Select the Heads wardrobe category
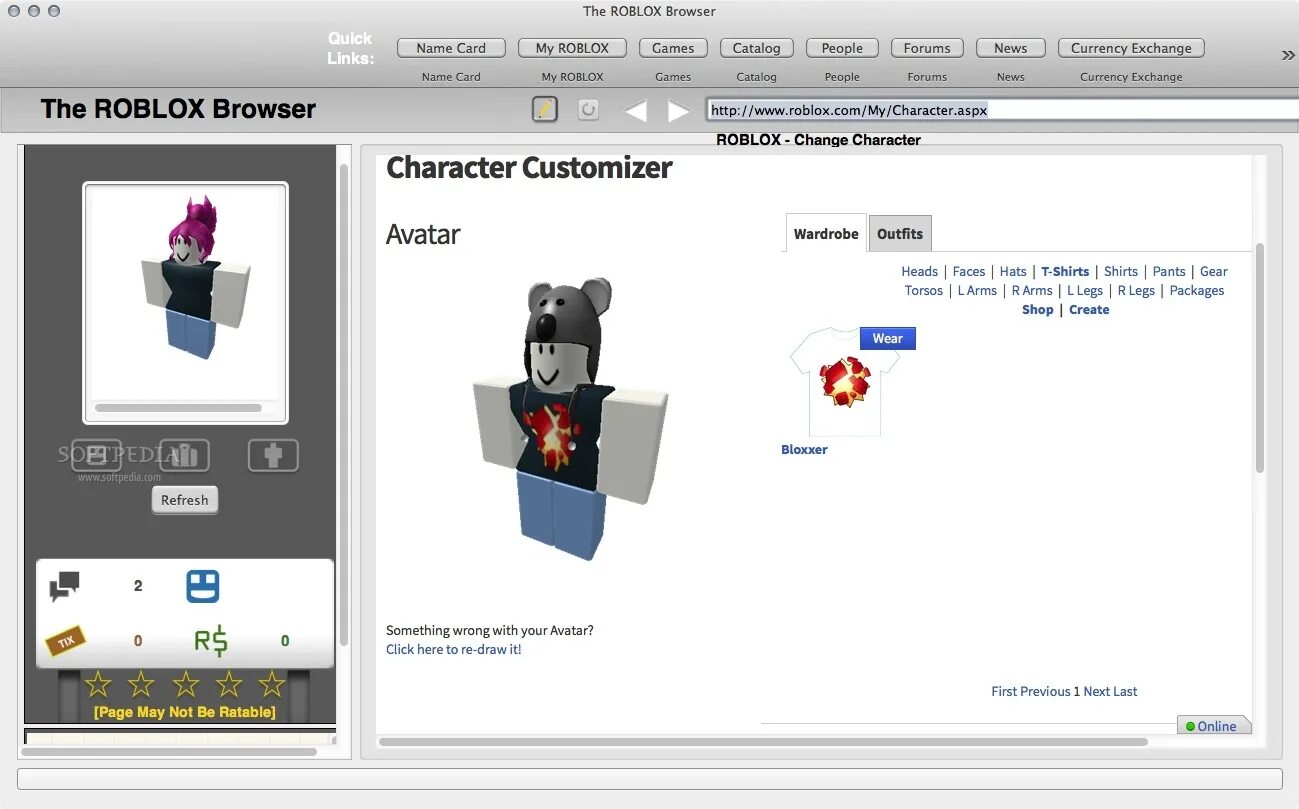Screen dimensions: 1299x809 click(x=919, y=271)
